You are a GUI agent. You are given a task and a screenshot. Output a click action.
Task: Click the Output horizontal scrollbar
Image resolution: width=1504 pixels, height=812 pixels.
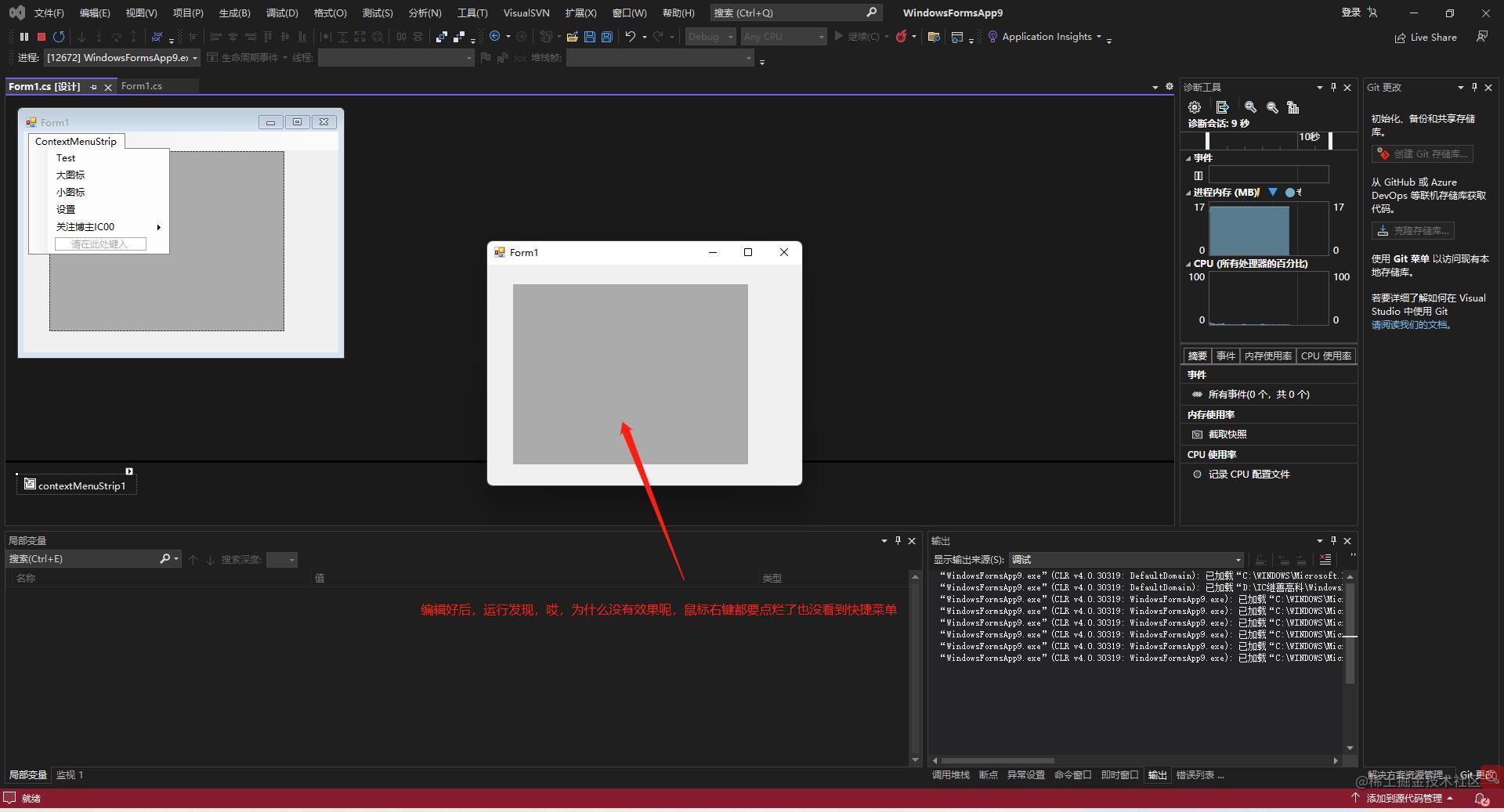[997, 760]
